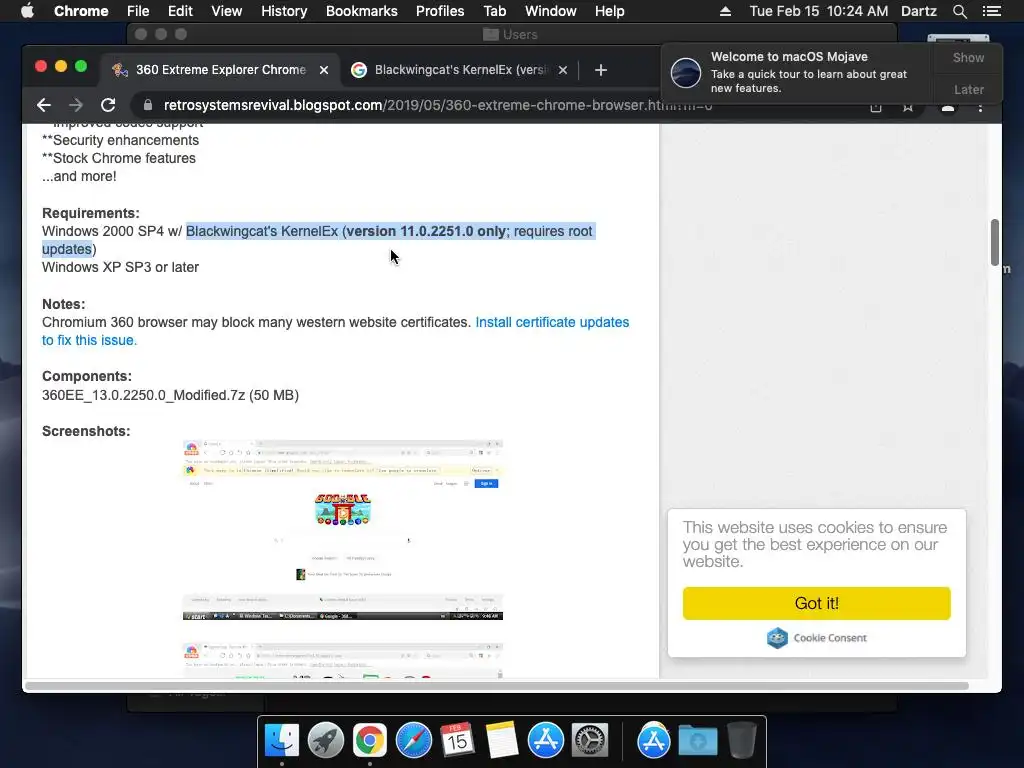
Task: Open a new tab with plus button
Action: point(601,70)
